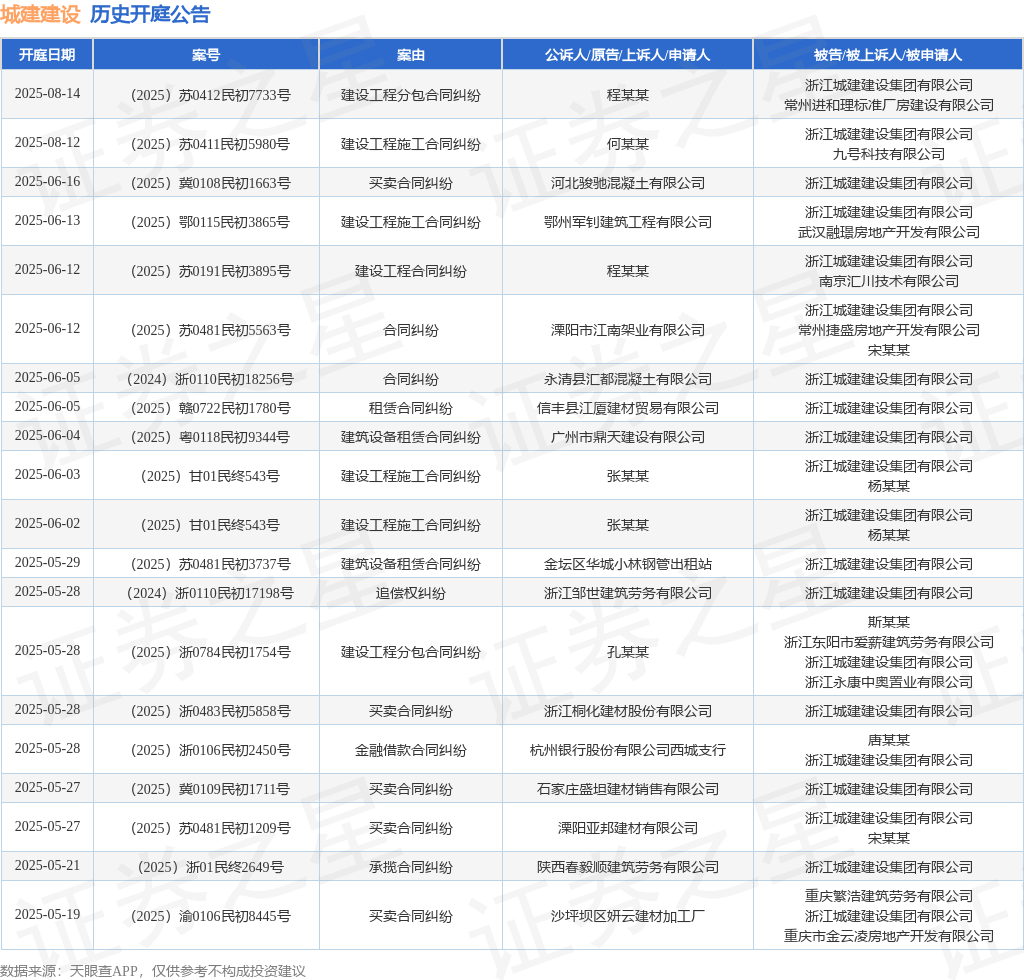Click plaintiff 溧阳亚邦建材有限公司

(x=628, y=829)
